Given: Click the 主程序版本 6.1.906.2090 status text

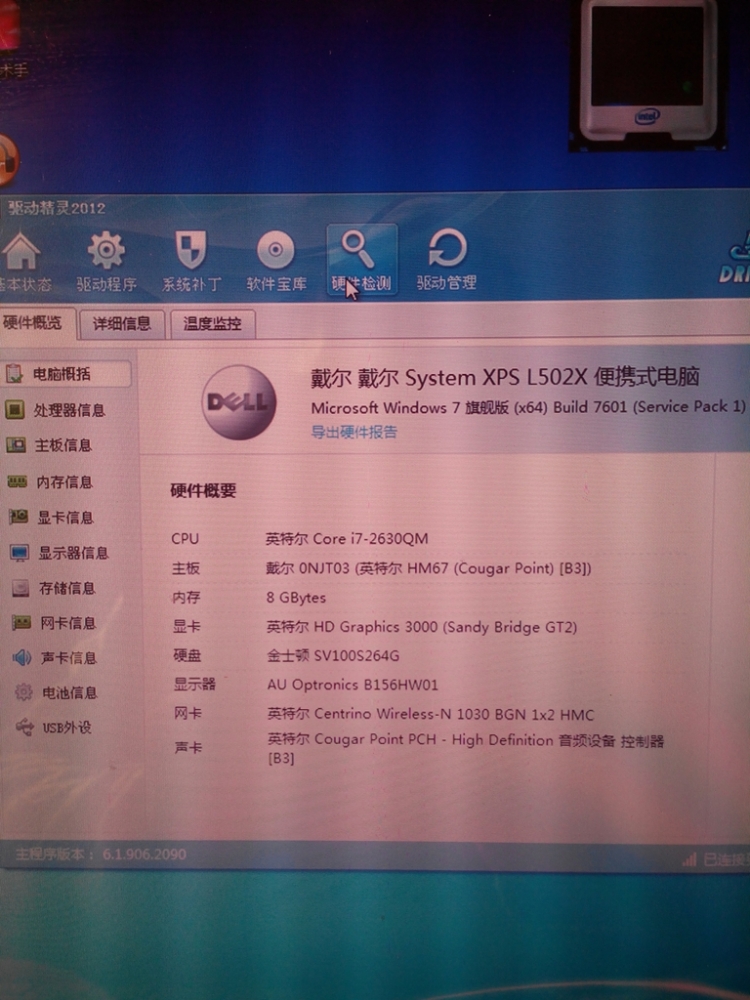Looking at the screenshot, I should [x=101, y=854].
